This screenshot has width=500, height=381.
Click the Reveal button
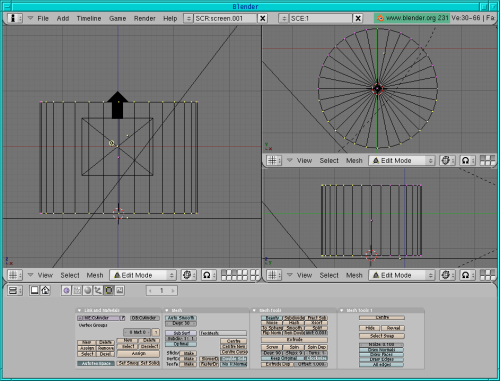pyautogui.click(x=393, y=328)
